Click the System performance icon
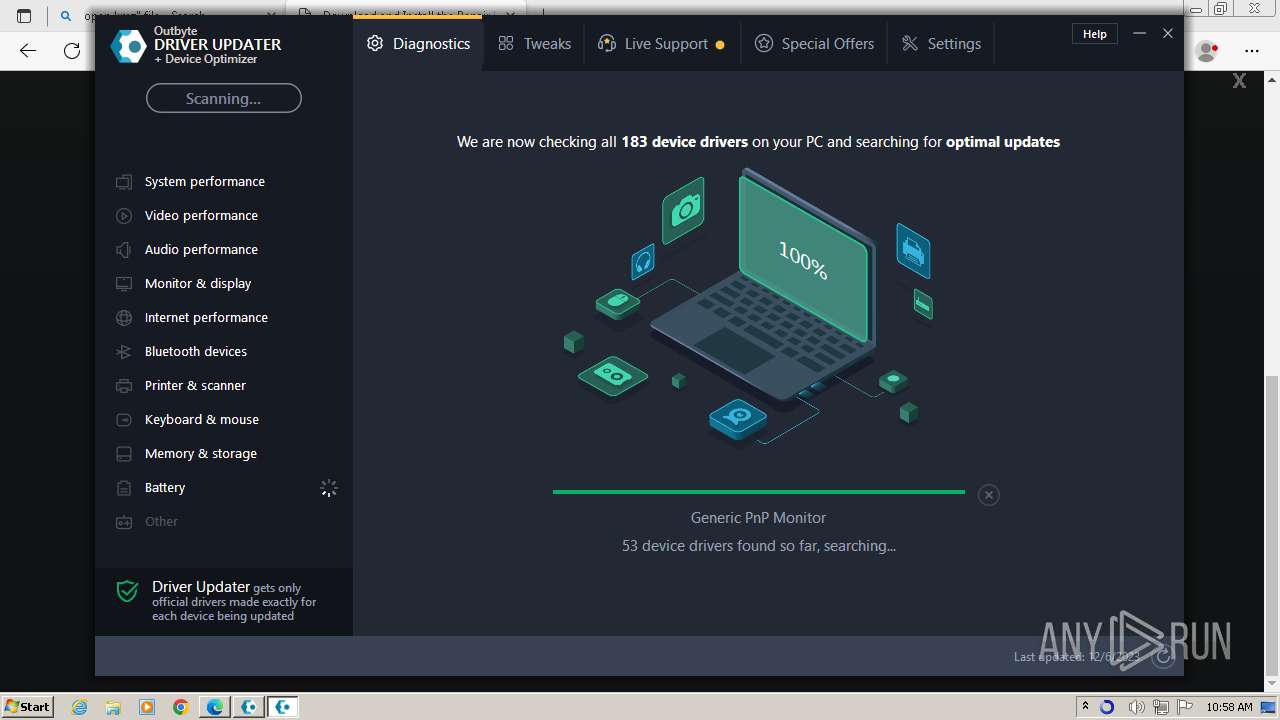1280x720 pixels. tap(124, 182)
